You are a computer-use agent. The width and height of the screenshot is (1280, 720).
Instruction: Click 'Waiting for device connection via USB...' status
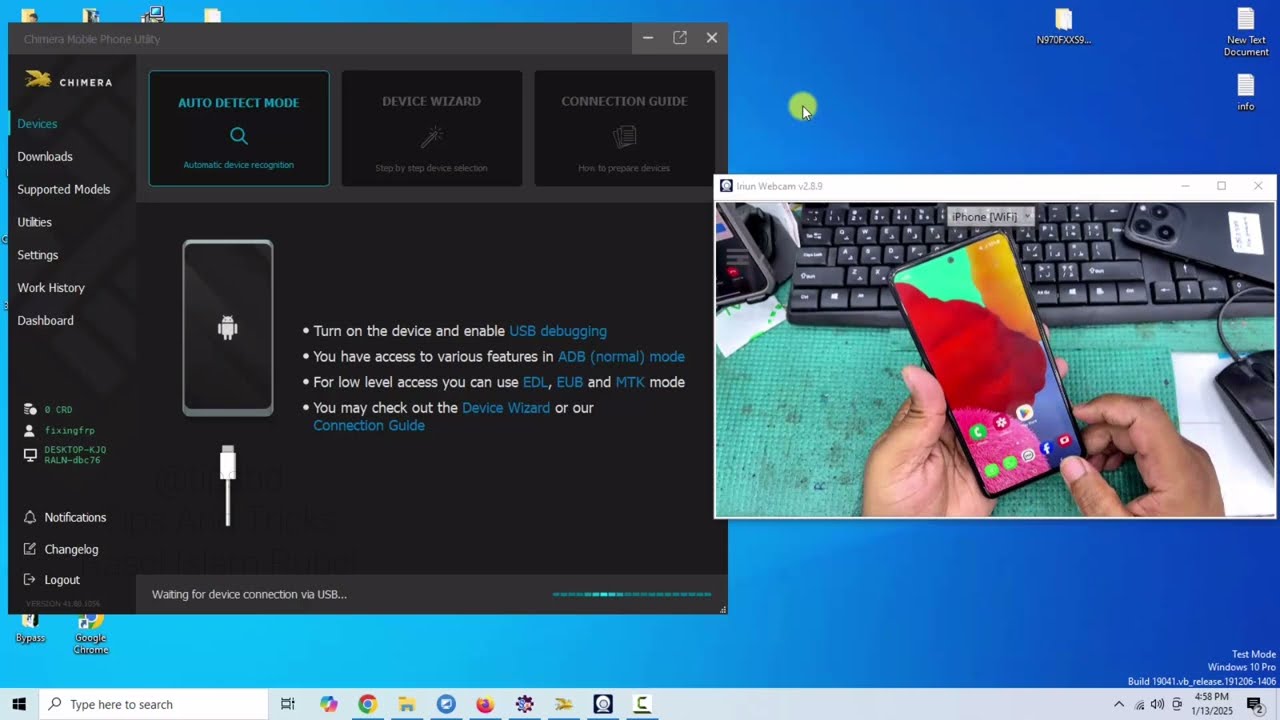point(249,594)
